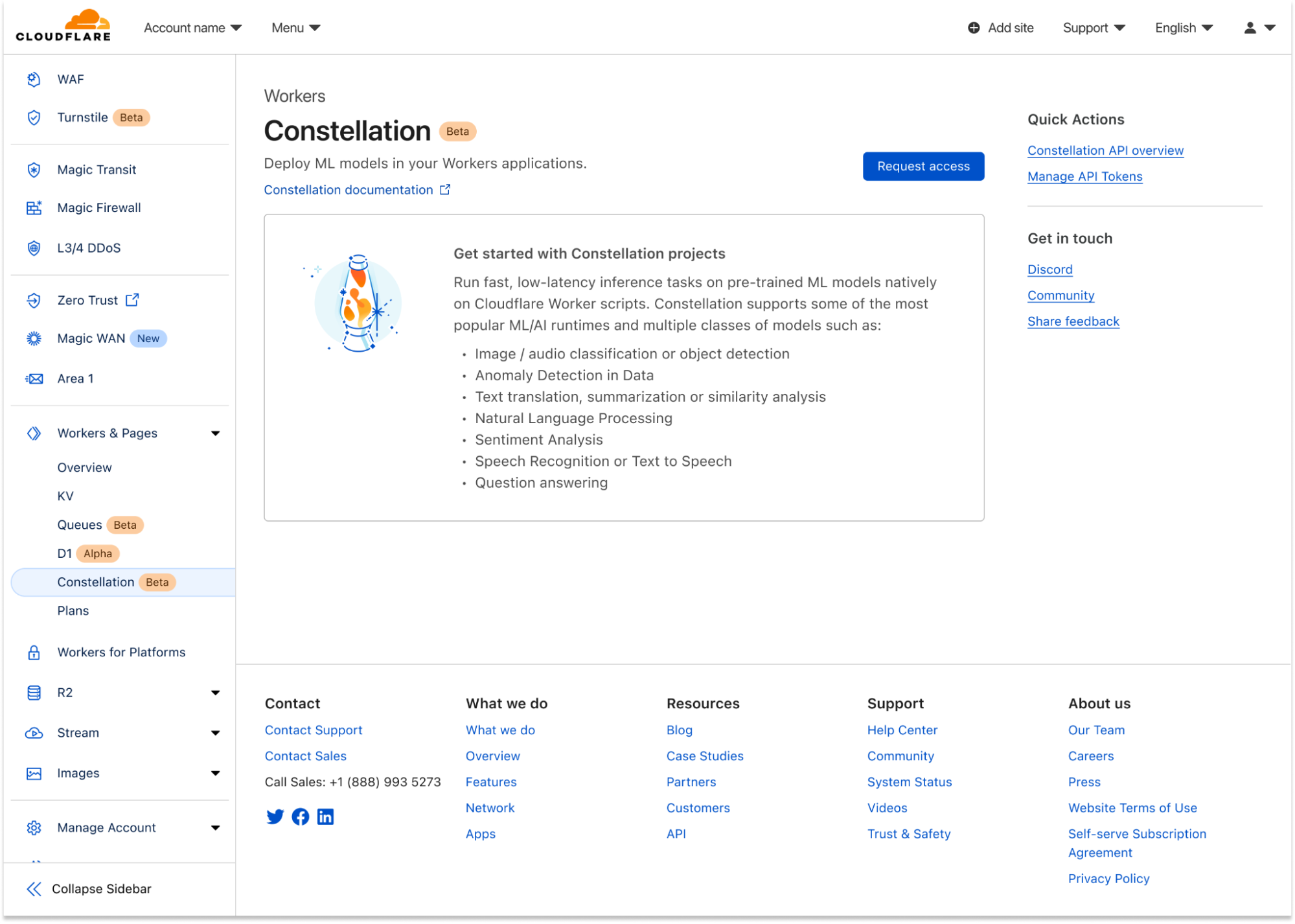Click the Magic Firewall icon

(34, 208)
